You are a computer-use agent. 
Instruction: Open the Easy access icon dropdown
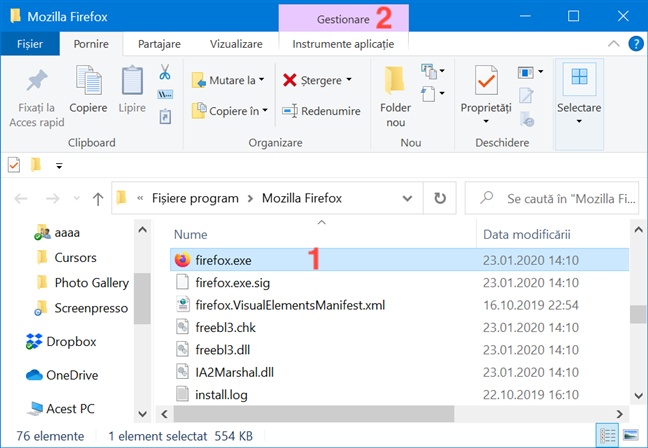click(433, 93)
